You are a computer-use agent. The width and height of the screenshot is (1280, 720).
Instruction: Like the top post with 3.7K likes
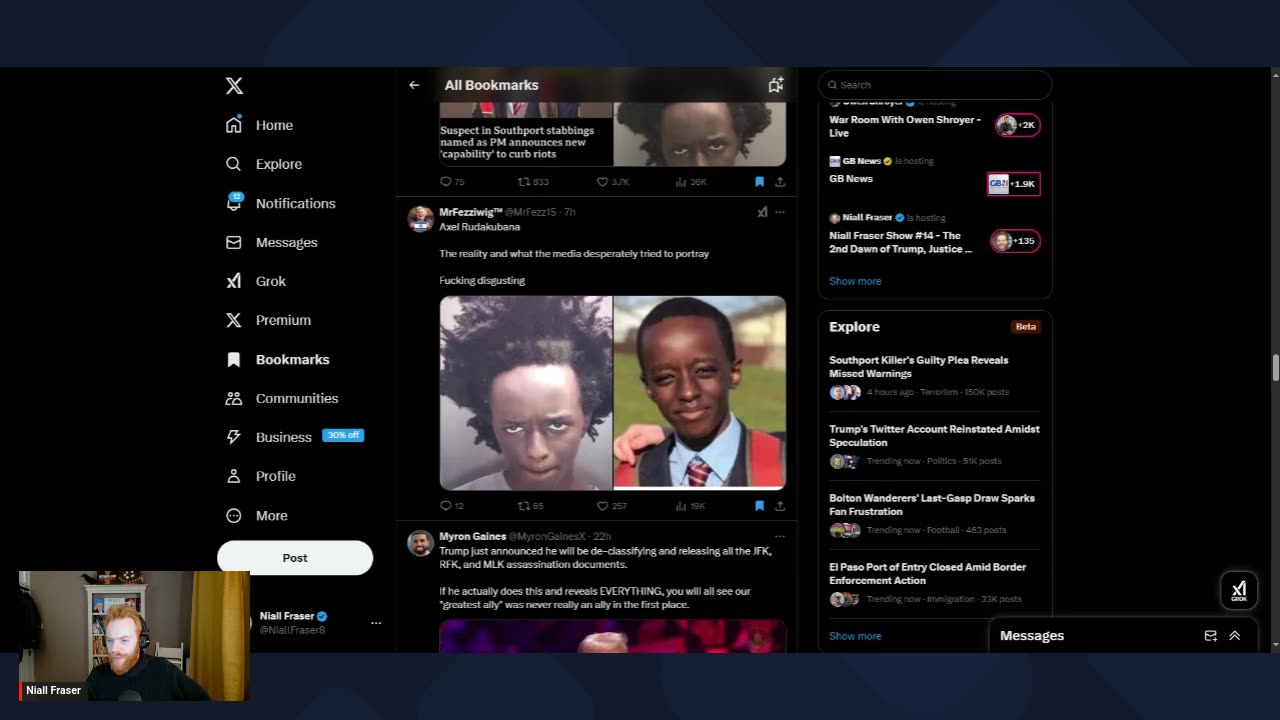[603, 182]
